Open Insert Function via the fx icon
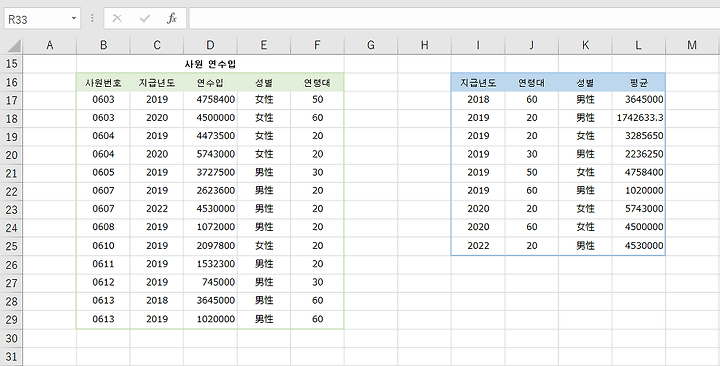The width and height of the screenshot is (720, 366). coord(172,18)
